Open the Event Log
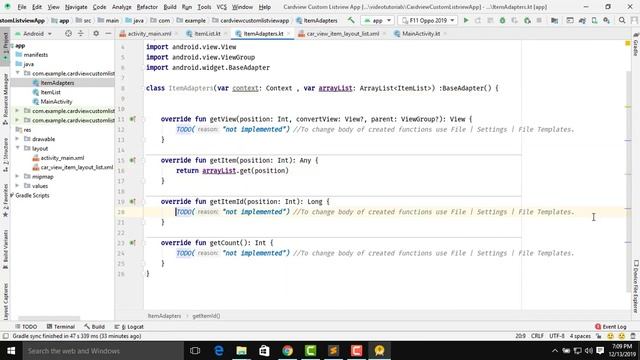640x360 pixels. [x=611, y=327]
